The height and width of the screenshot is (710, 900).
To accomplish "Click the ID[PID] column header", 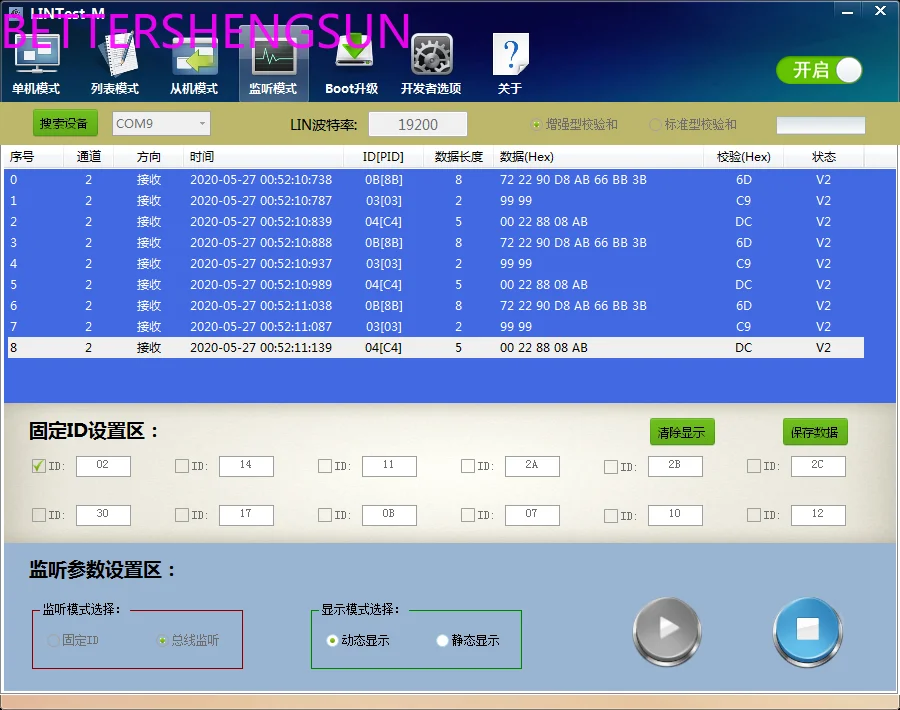I will point(383,157).
